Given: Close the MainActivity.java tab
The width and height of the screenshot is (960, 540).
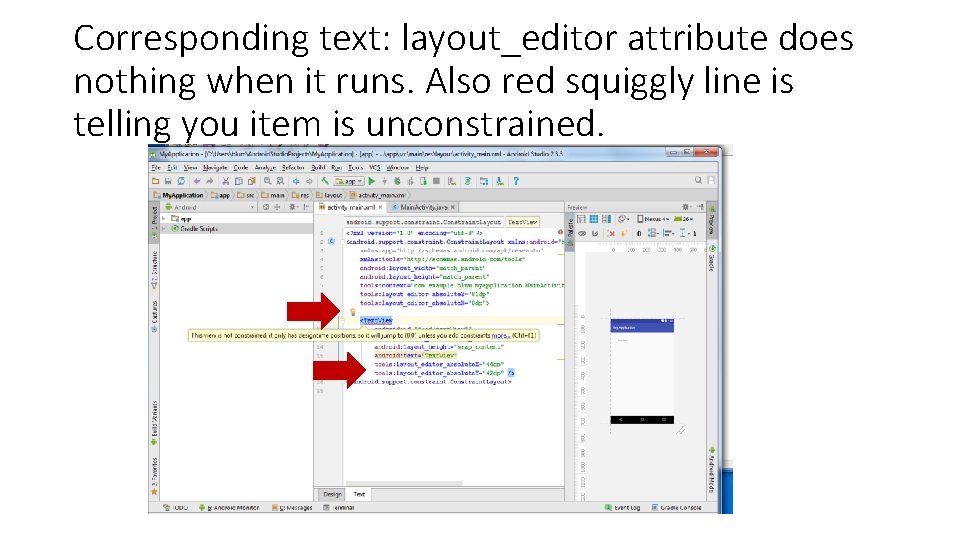Looking at the screenshot, I should (453, 208).
